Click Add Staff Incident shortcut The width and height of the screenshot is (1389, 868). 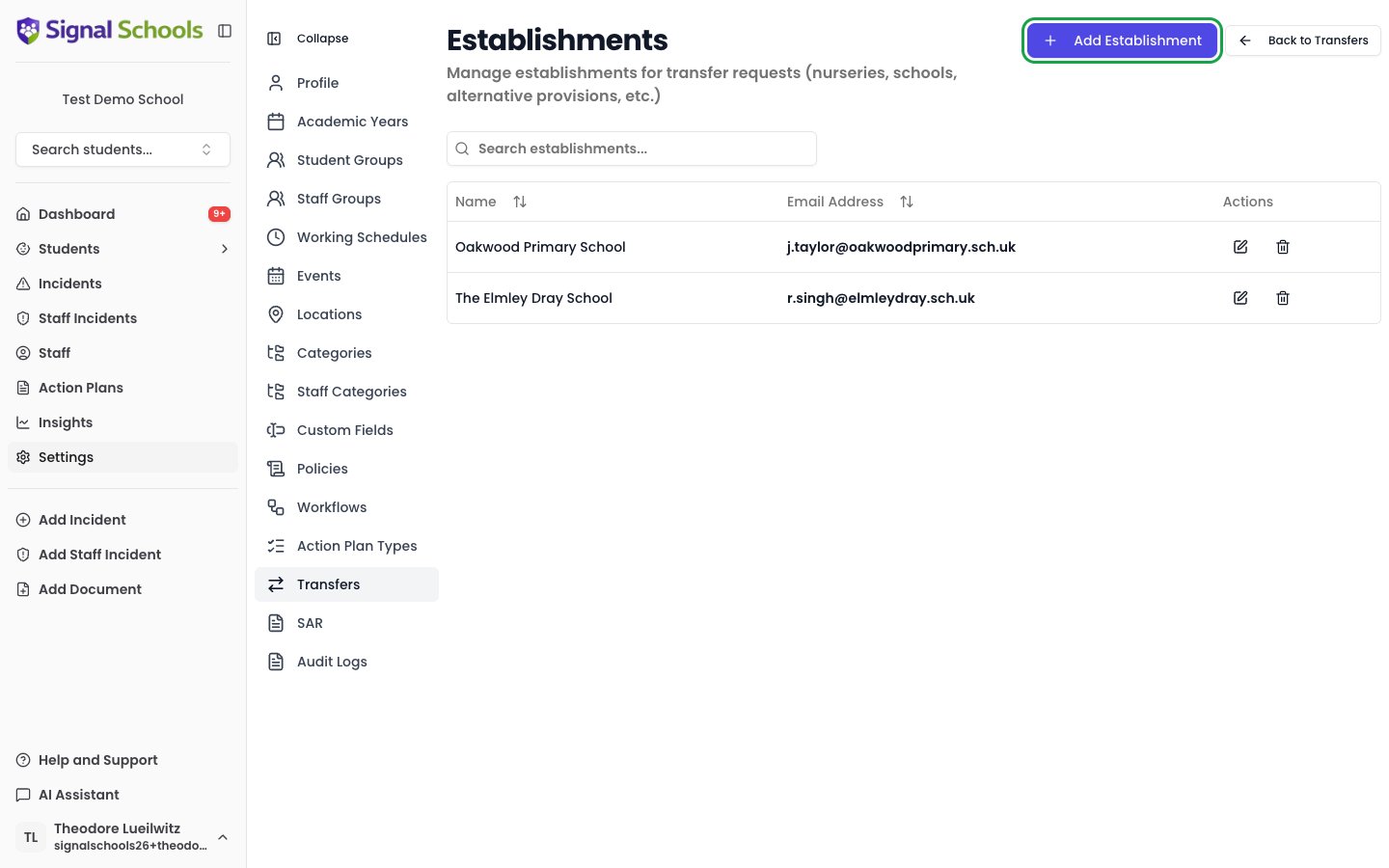123,555
